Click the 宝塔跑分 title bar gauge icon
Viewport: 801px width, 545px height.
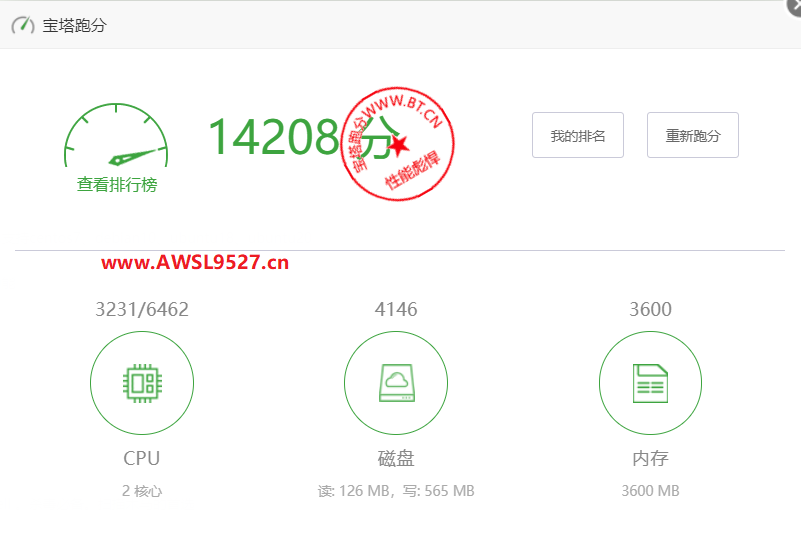(x=23, y=25)
